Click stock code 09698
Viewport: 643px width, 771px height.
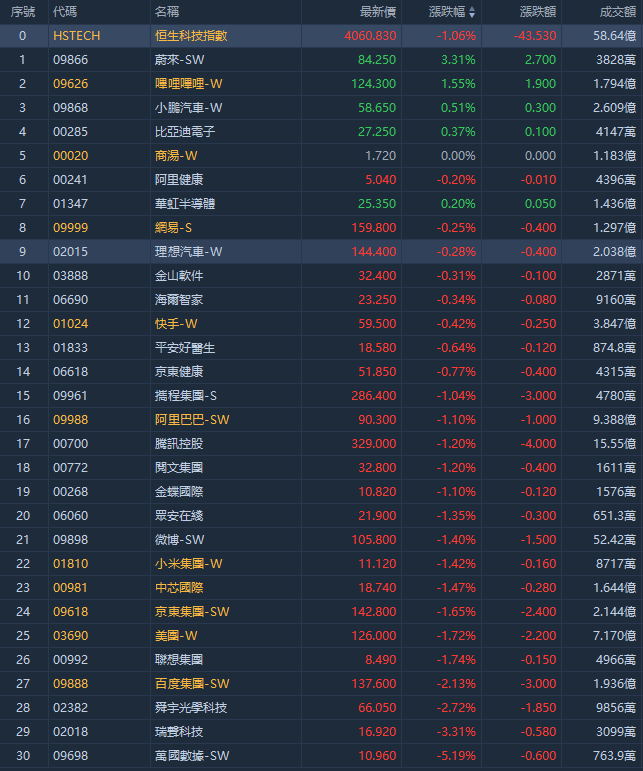click(x=71, y=756)
